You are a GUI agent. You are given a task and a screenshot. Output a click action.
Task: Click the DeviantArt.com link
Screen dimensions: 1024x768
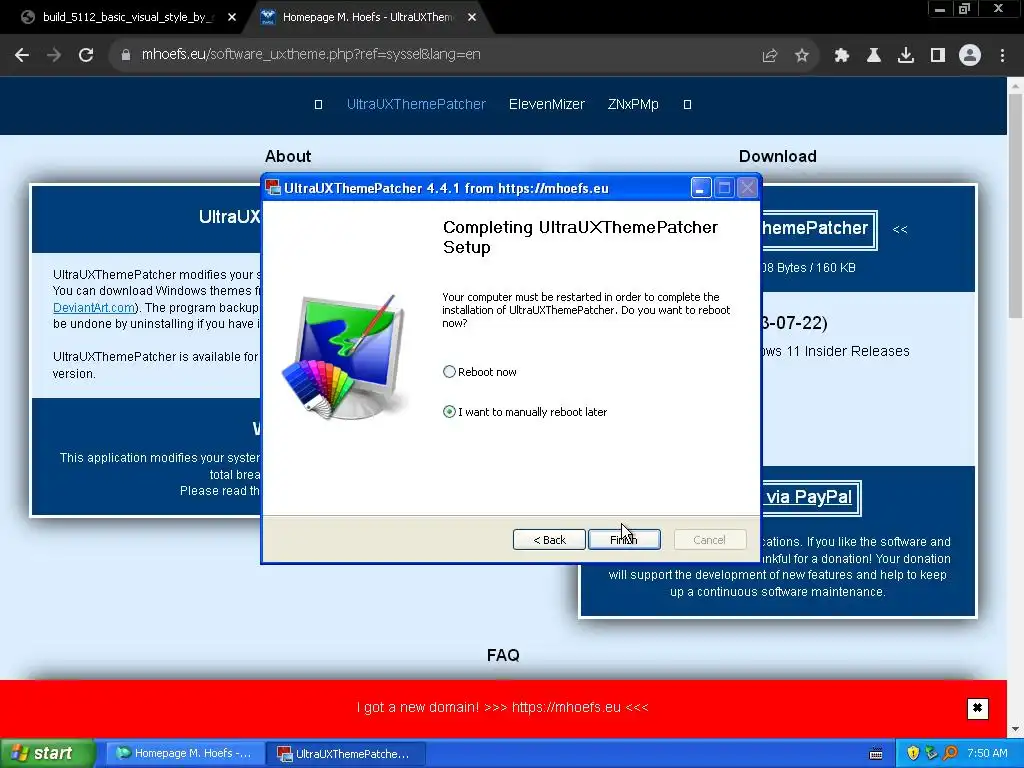point(94,308)
